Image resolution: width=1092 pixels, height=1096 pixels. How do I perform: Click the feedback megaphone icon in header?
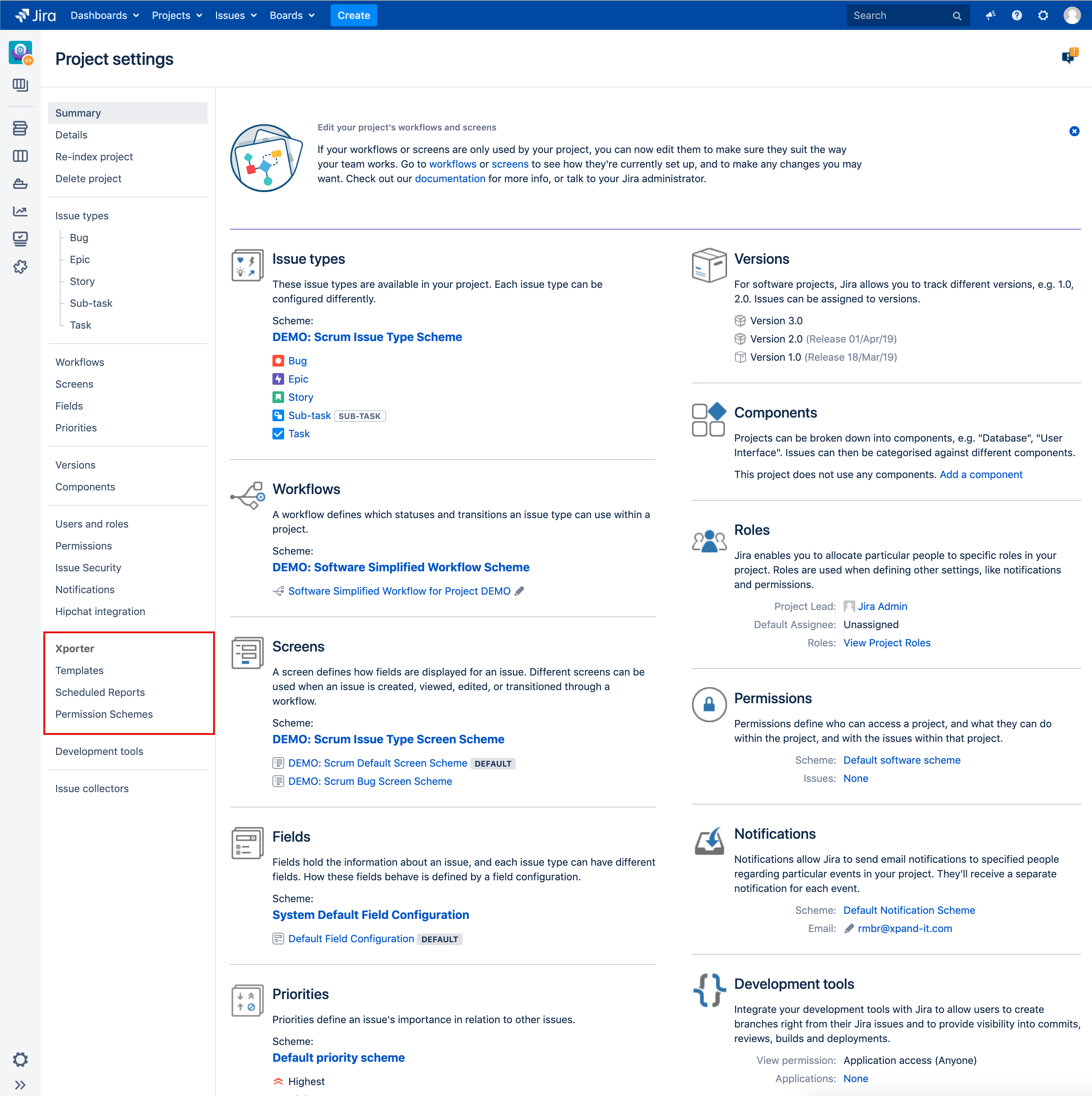pyautogui.click(x=990, y=15)
